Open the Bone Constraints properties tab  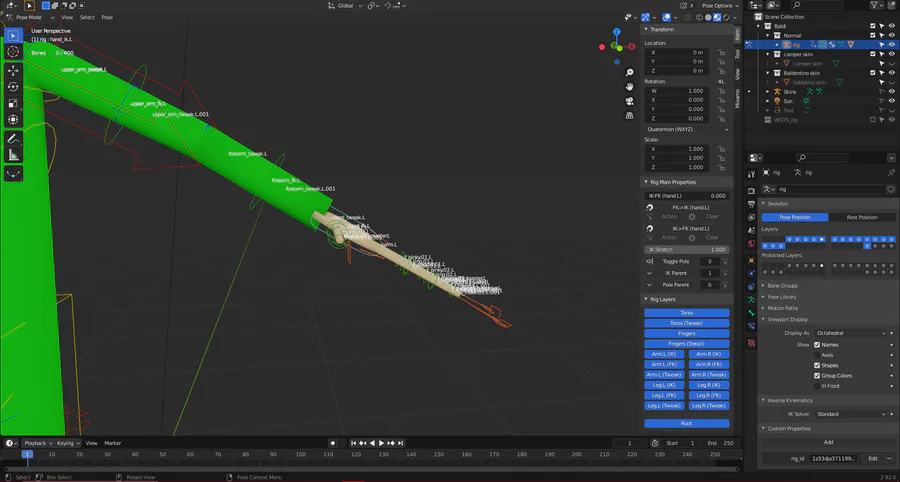[751, 326]
